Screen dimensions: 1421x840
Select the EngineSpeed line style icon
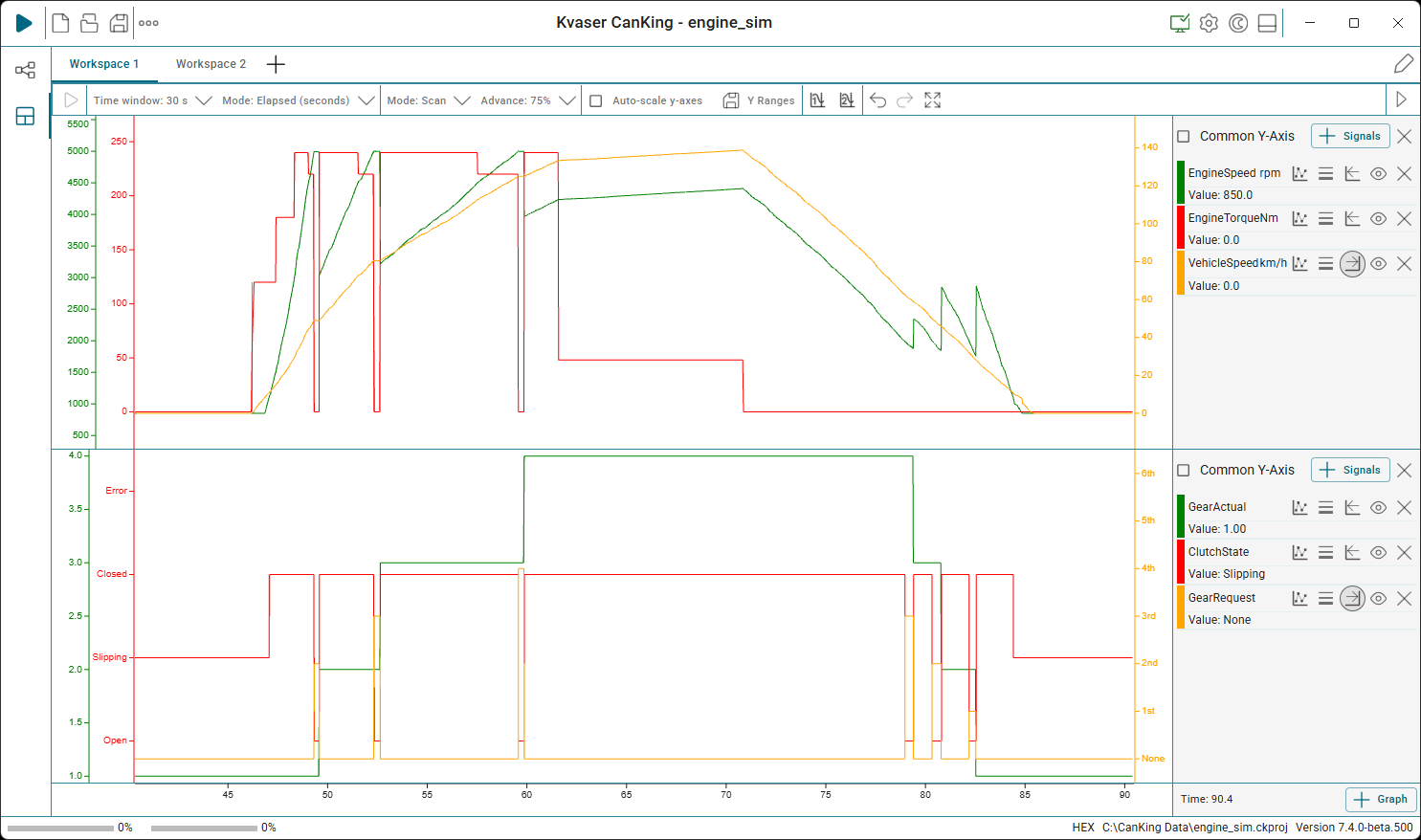[x=1299, y=173]
